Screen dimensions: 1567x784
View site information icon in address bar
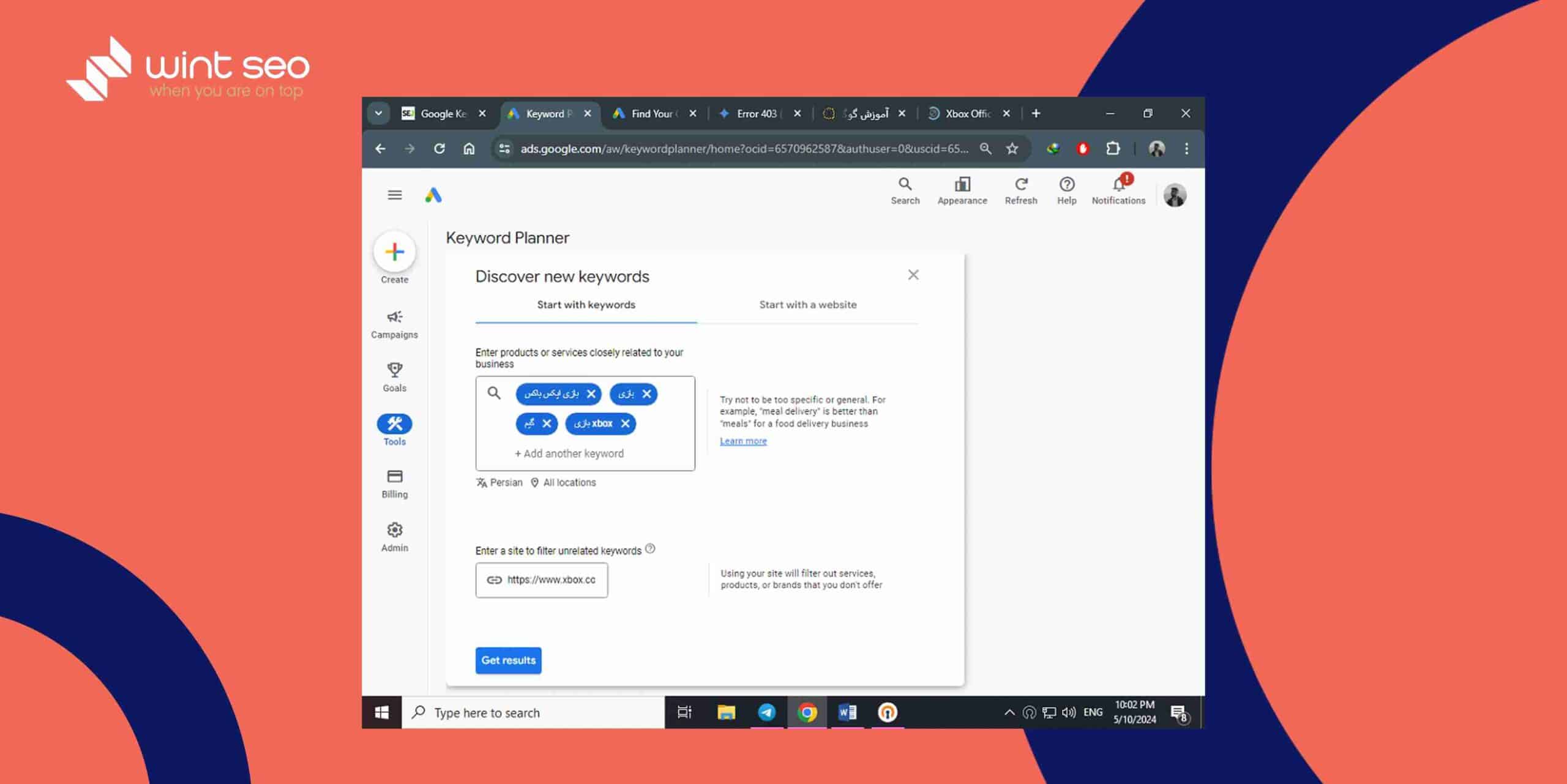[x=504, y=149]
